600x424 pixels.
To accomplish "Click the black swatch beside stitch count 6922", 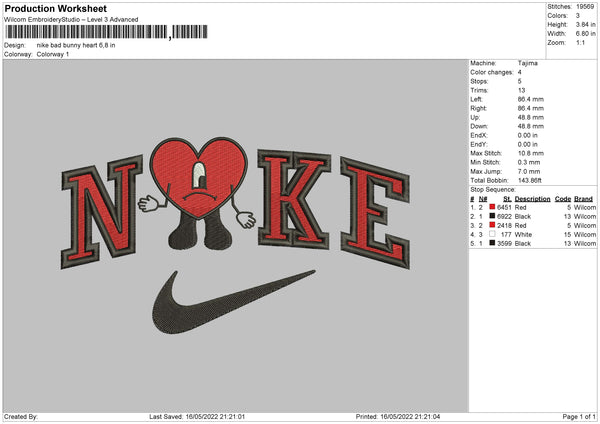I will (492, 216).
